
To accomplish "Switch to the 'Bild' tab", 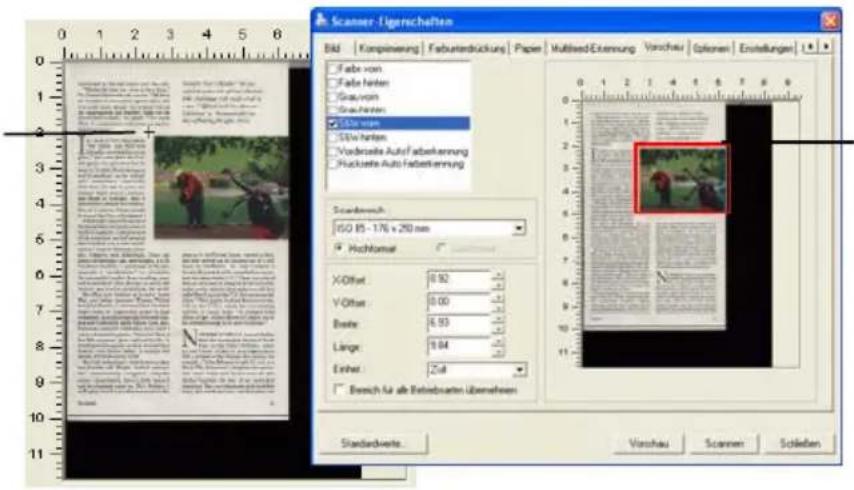I will (332, 48).
